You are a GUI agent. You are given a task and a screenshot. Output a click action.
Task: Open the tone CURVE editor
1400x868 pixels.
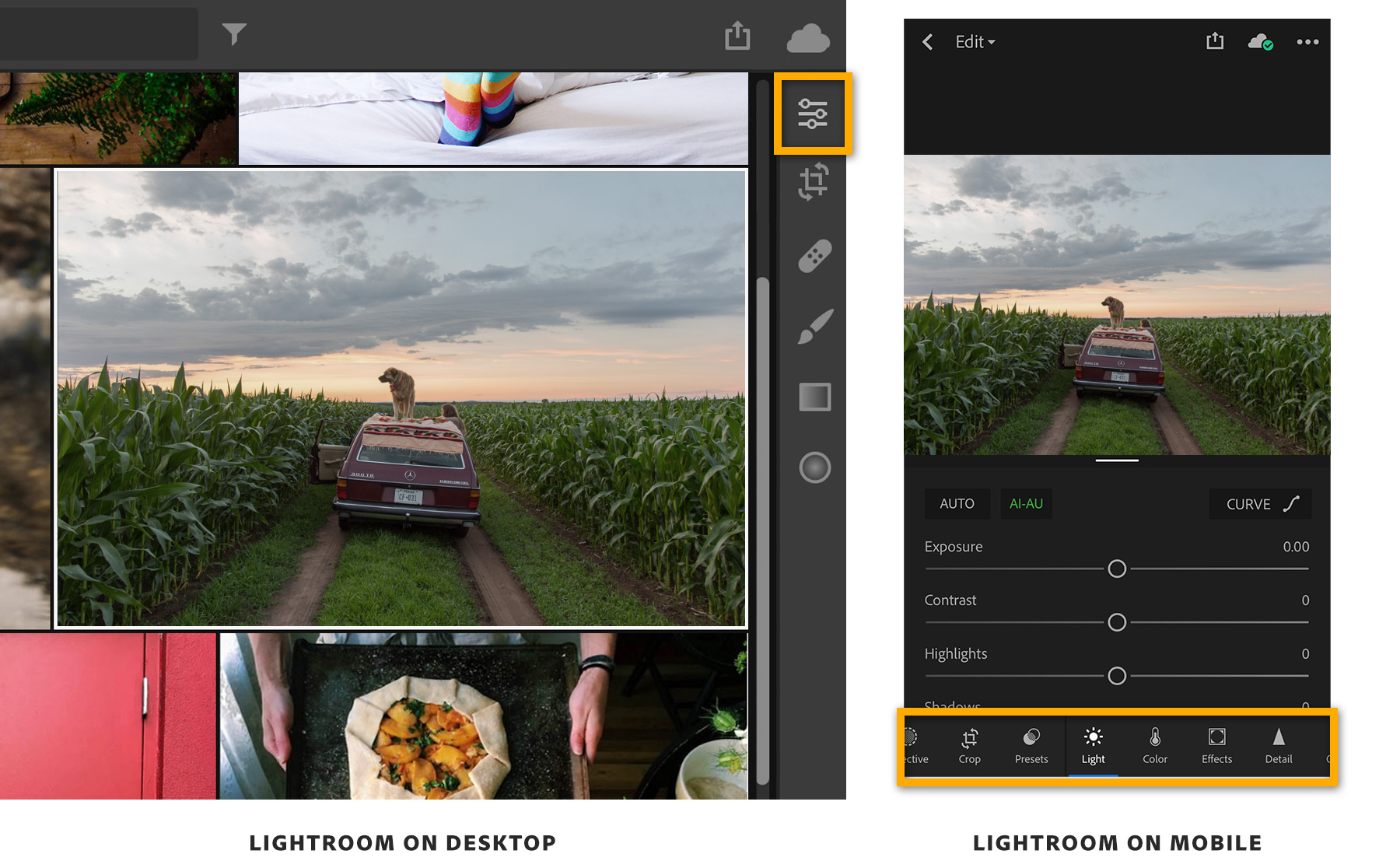[1260, 503]
